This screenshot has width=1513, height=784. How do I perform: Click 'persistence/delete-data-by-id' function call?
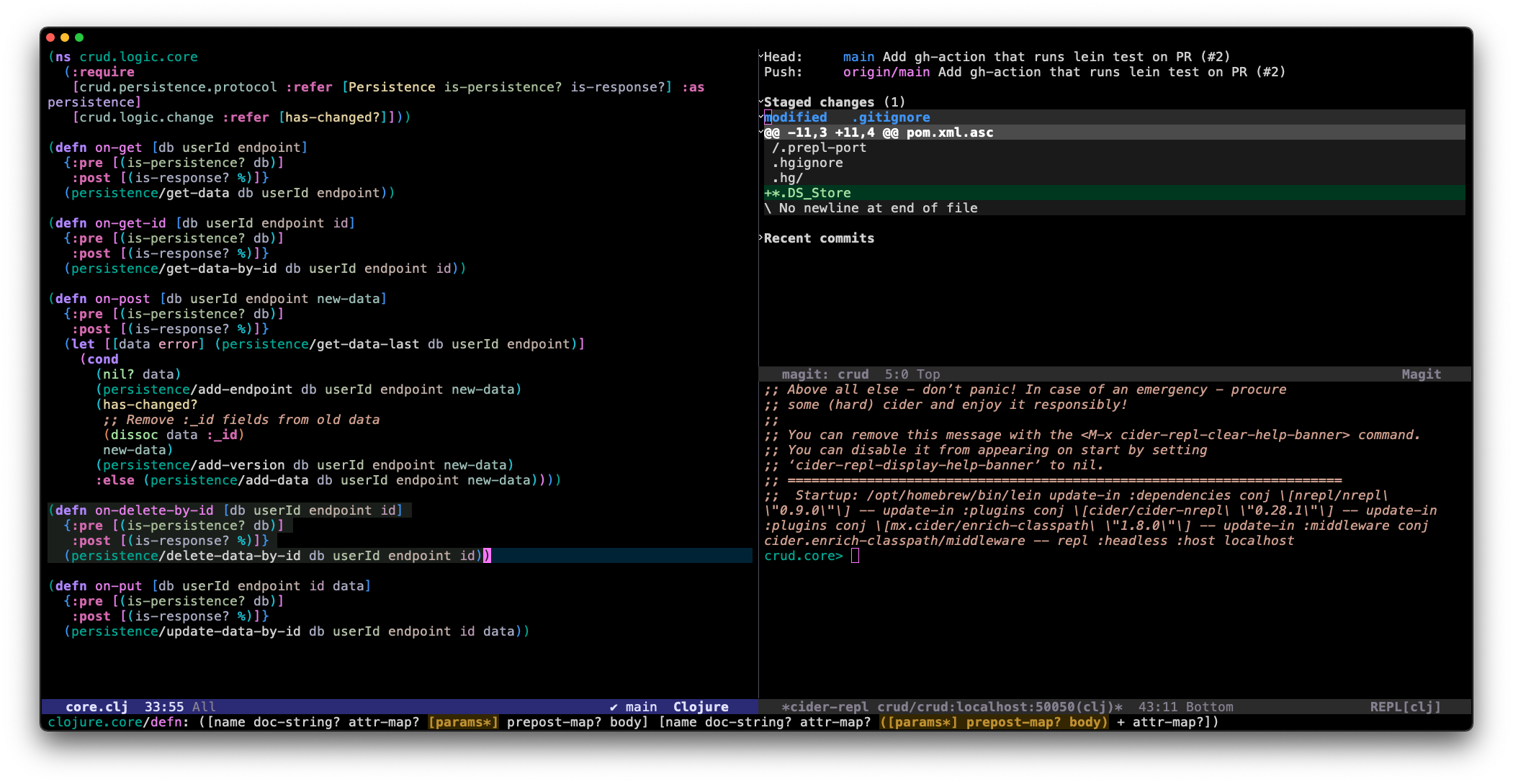click(x=186, y=555)
